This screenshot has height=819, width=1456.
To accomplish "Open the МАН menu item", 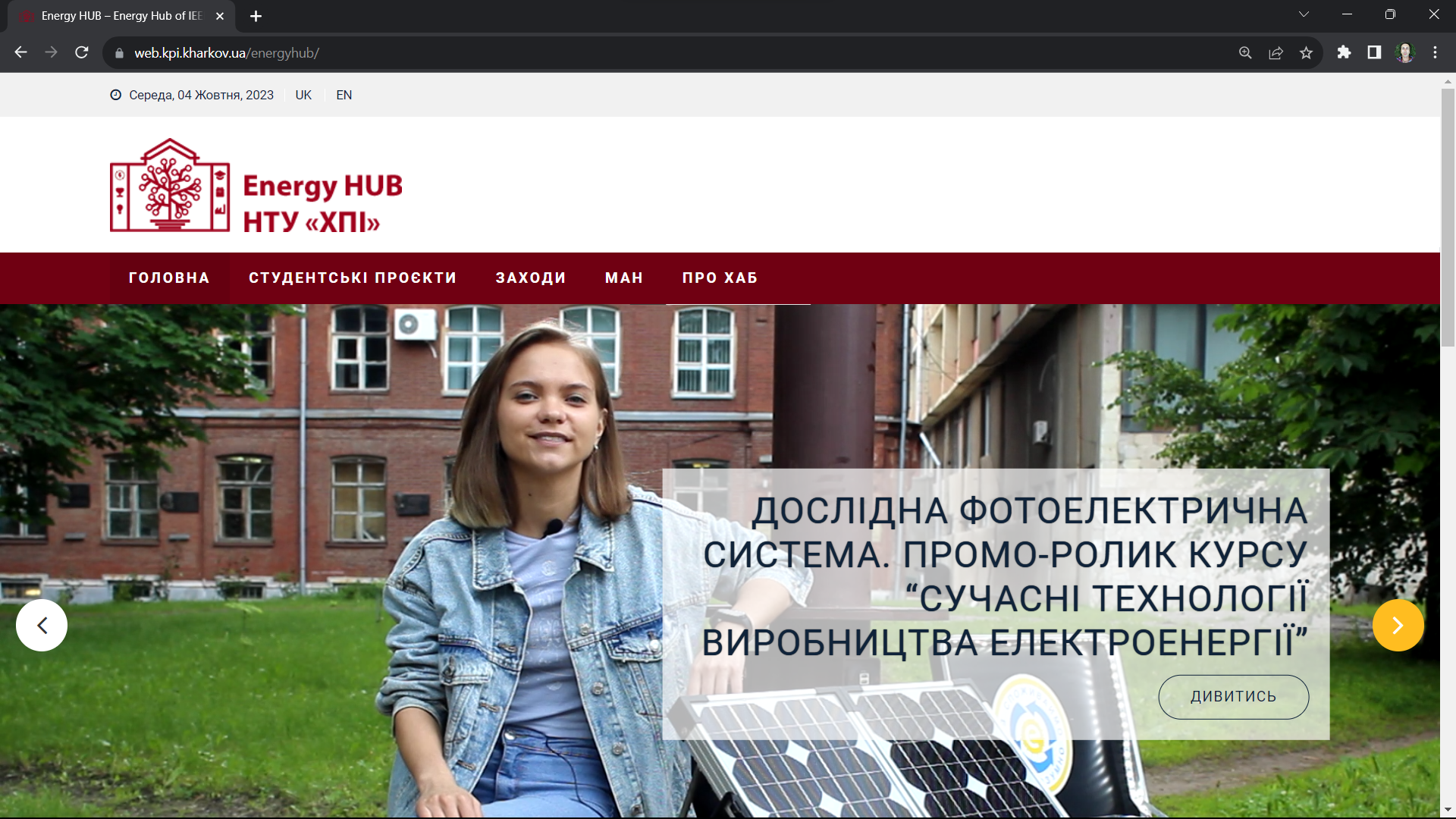I will [624, 278].
